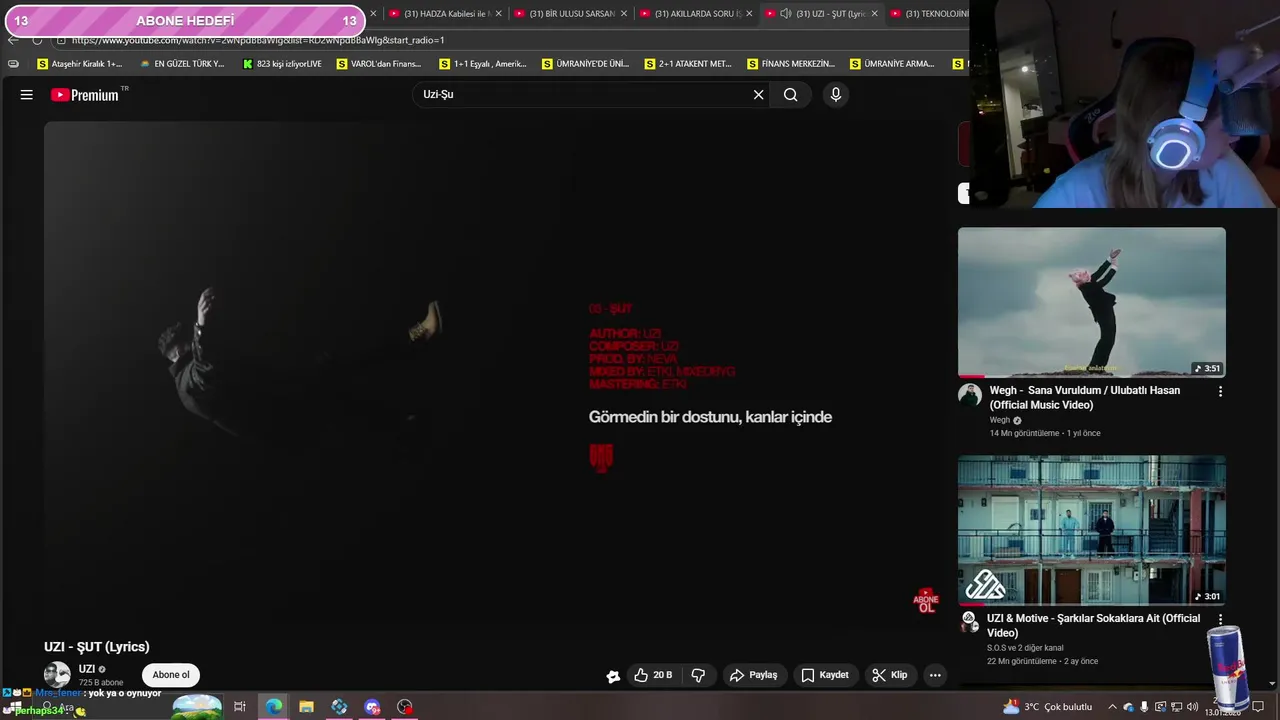Open the YouTube hamburger guide menu
This screenshot has width=1280, height=720.
tap(27, 95)
